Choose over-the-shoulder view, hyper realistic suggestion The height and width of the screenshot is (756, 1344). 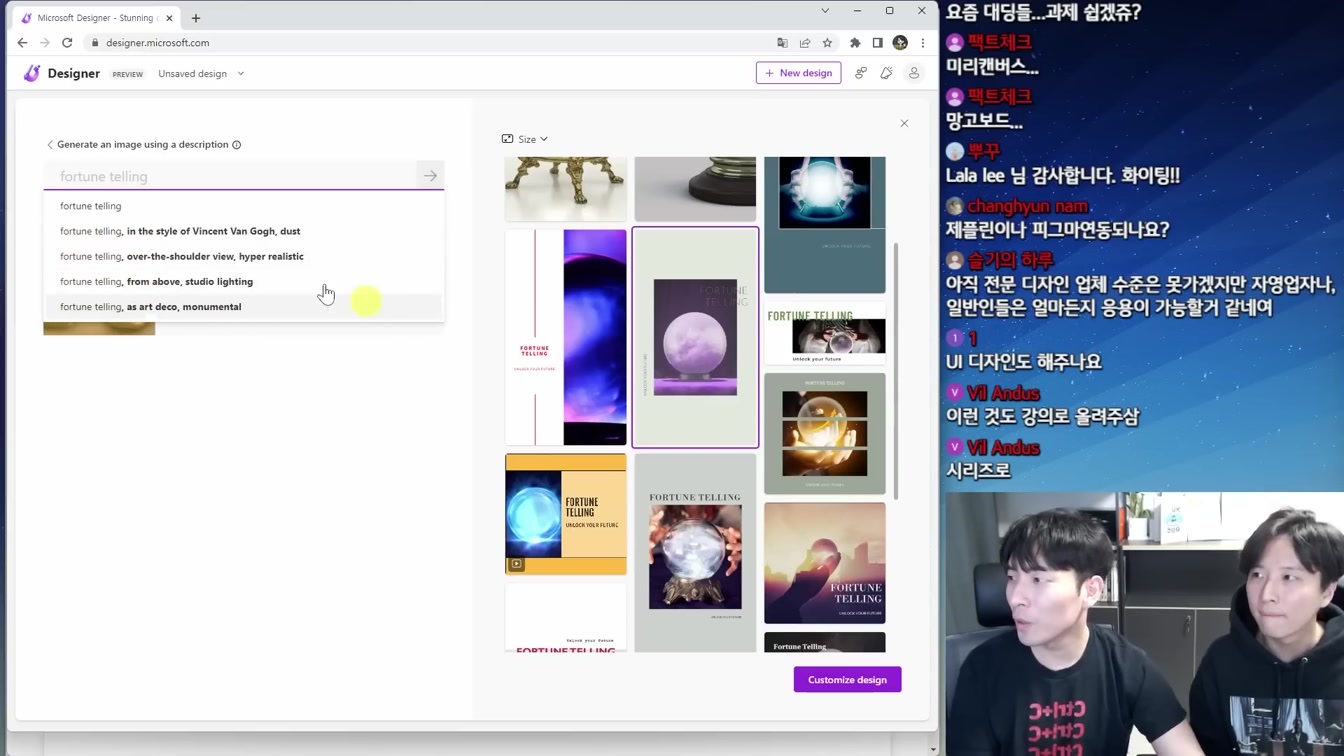(243, 256)
